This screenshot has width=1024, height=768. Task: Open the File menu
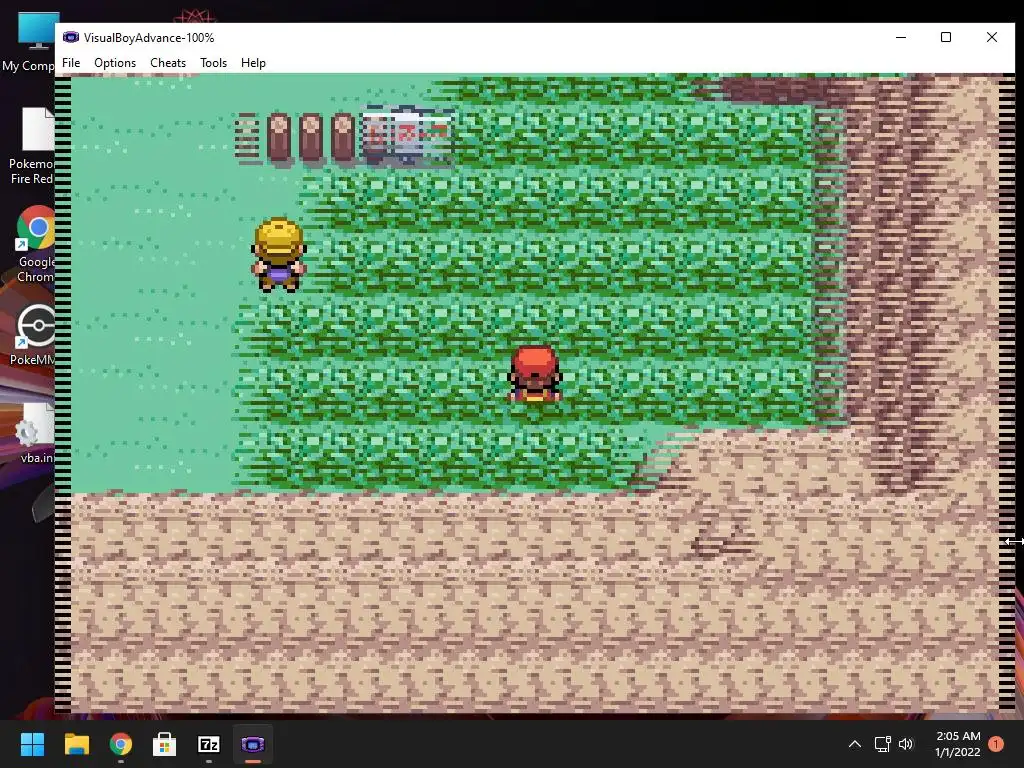point(71,63)
